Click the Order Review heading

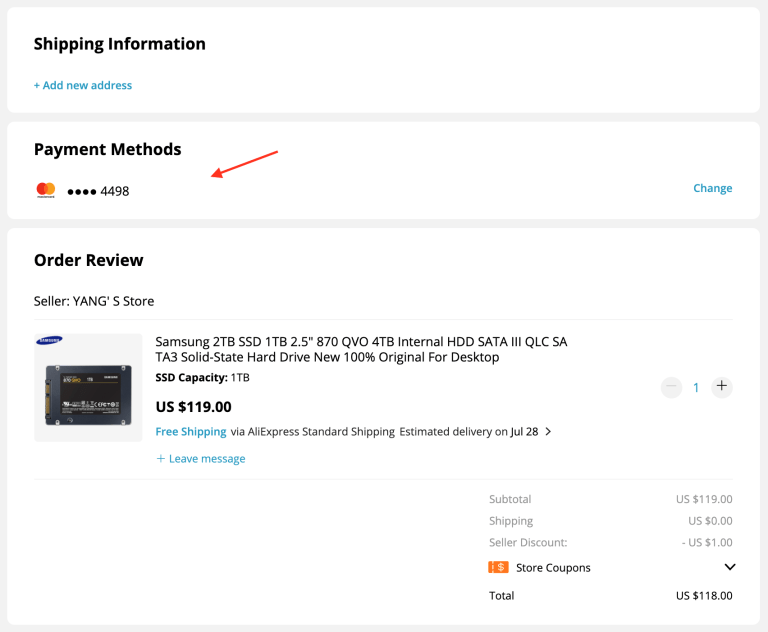[89, 260]
